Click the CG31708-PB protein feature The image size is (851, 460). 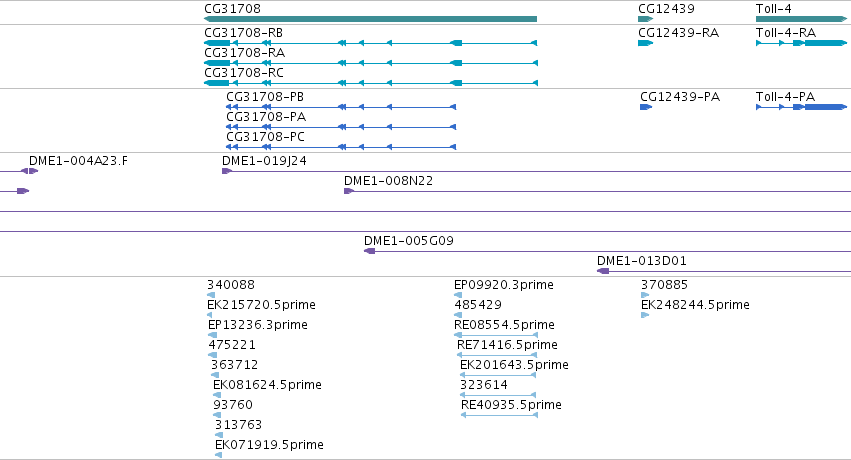(x=341, y=107)
